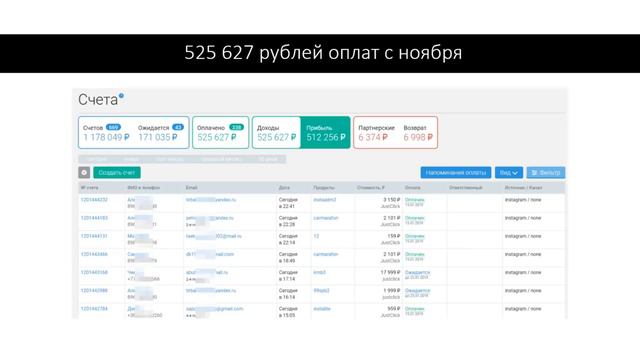
Task: Click the gmail.com email in the 15:05 row
Action: pos(215,309)
